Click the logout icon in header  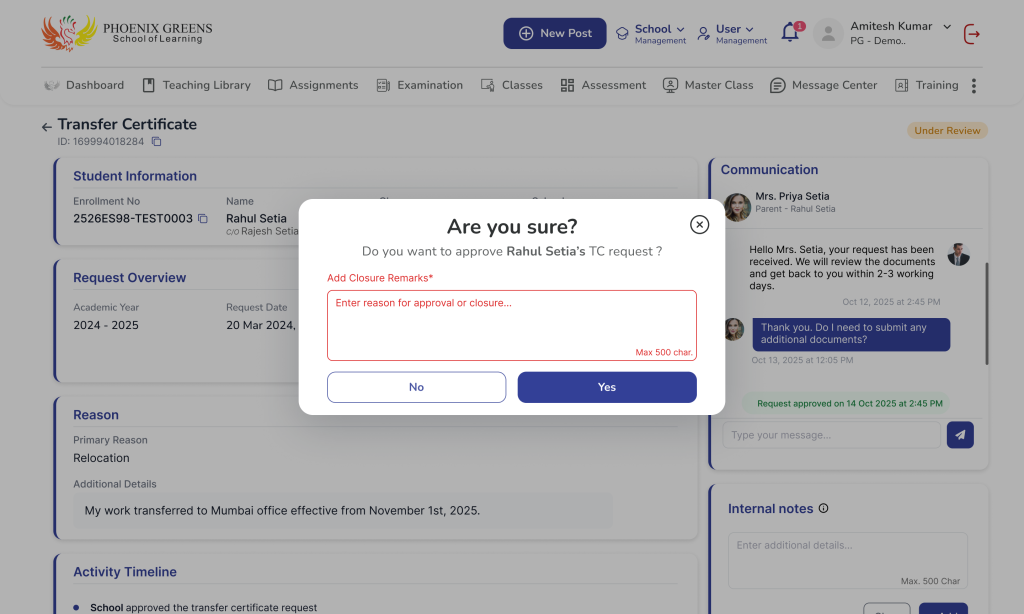click(971, 34)
